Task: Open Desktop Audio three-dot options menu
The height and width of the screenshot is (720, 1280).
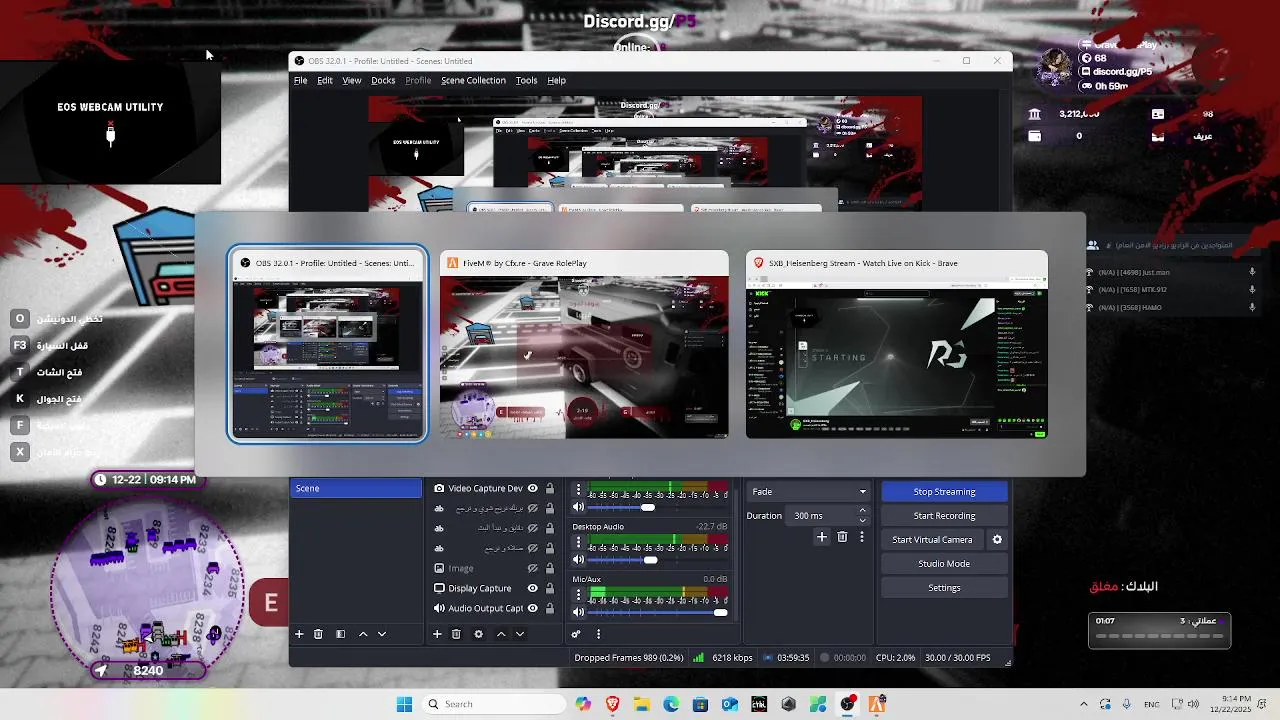Action: [x=578, y=541]
